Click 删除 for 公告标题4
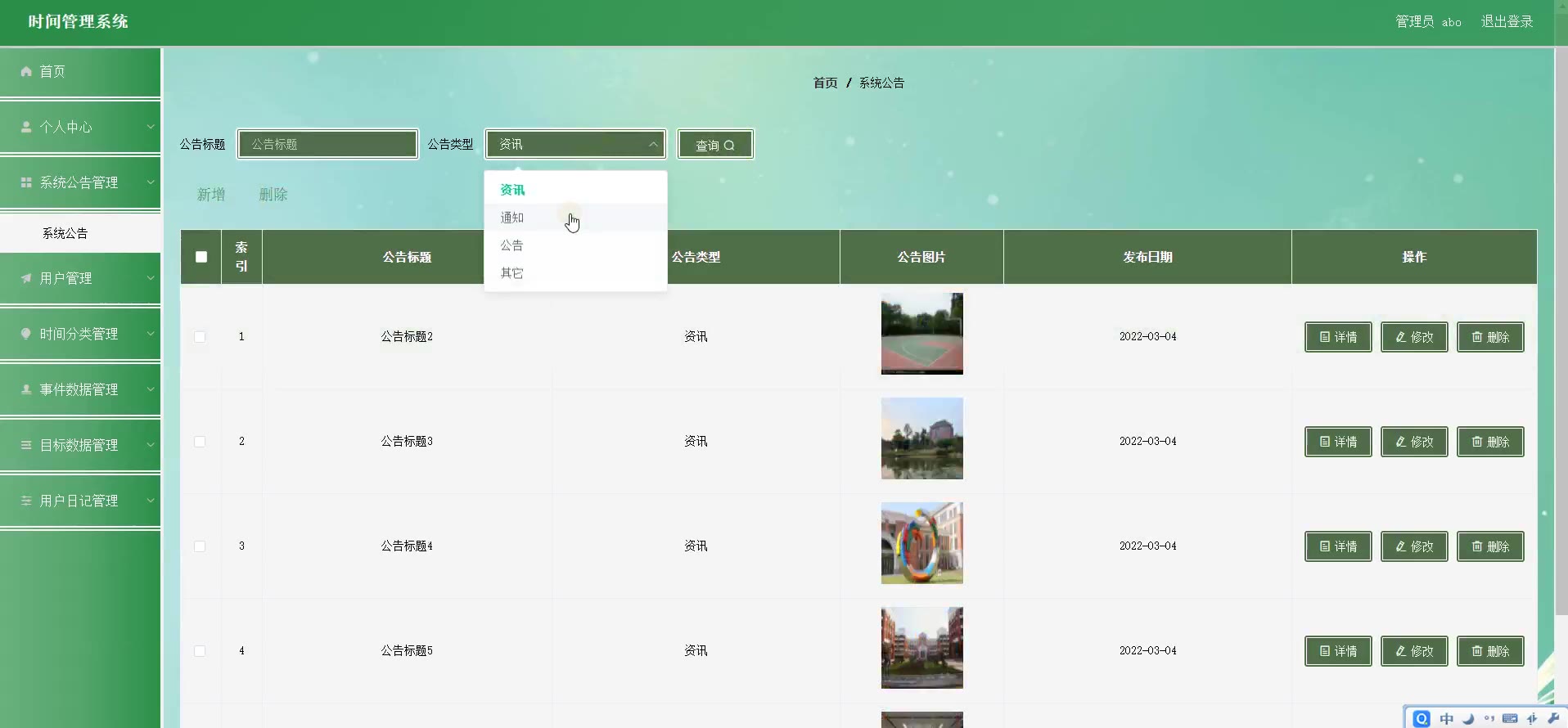Viewport: 1568px width, 728px height. click(1490, 546)
